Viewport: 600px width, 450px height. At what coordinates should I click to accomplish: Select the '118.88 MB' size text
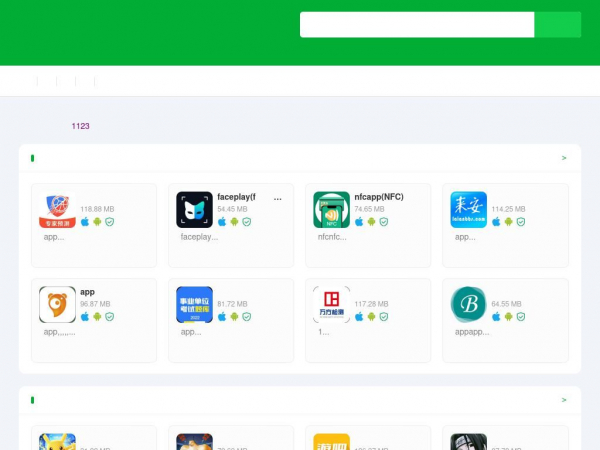coord(97,209)
